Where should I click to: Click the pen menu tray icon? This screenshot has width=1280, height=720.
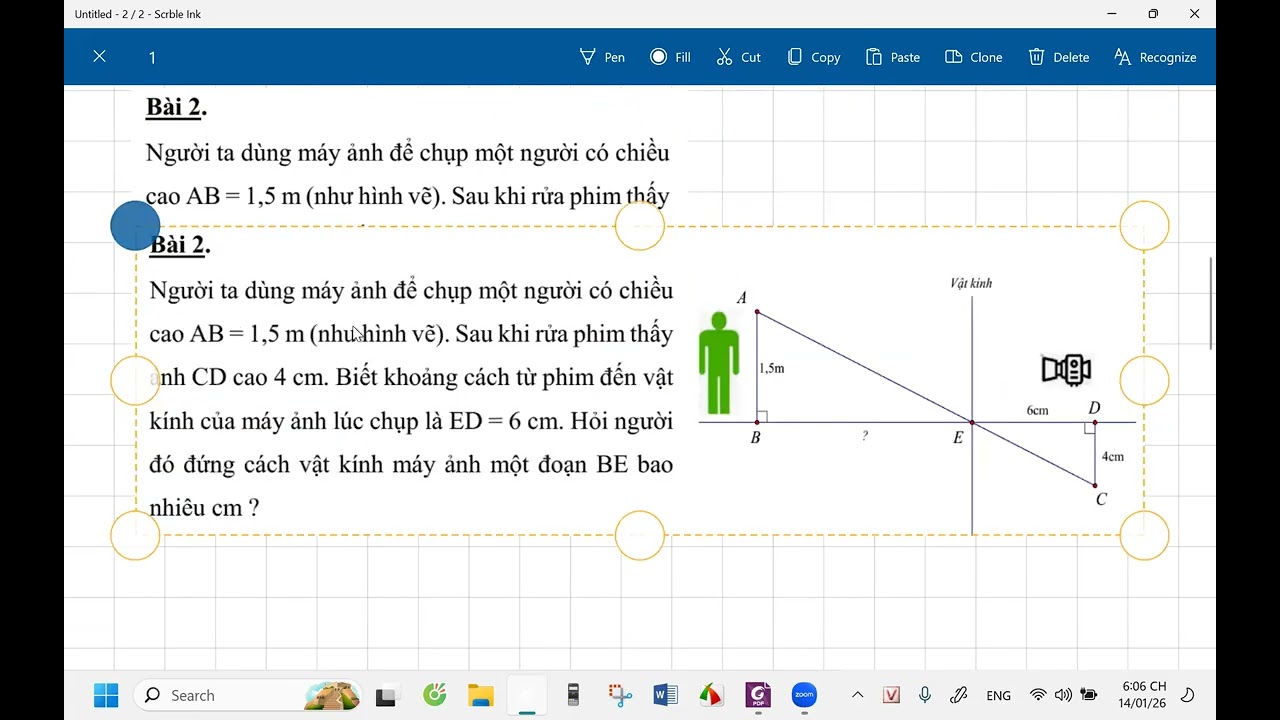(958, 695)
